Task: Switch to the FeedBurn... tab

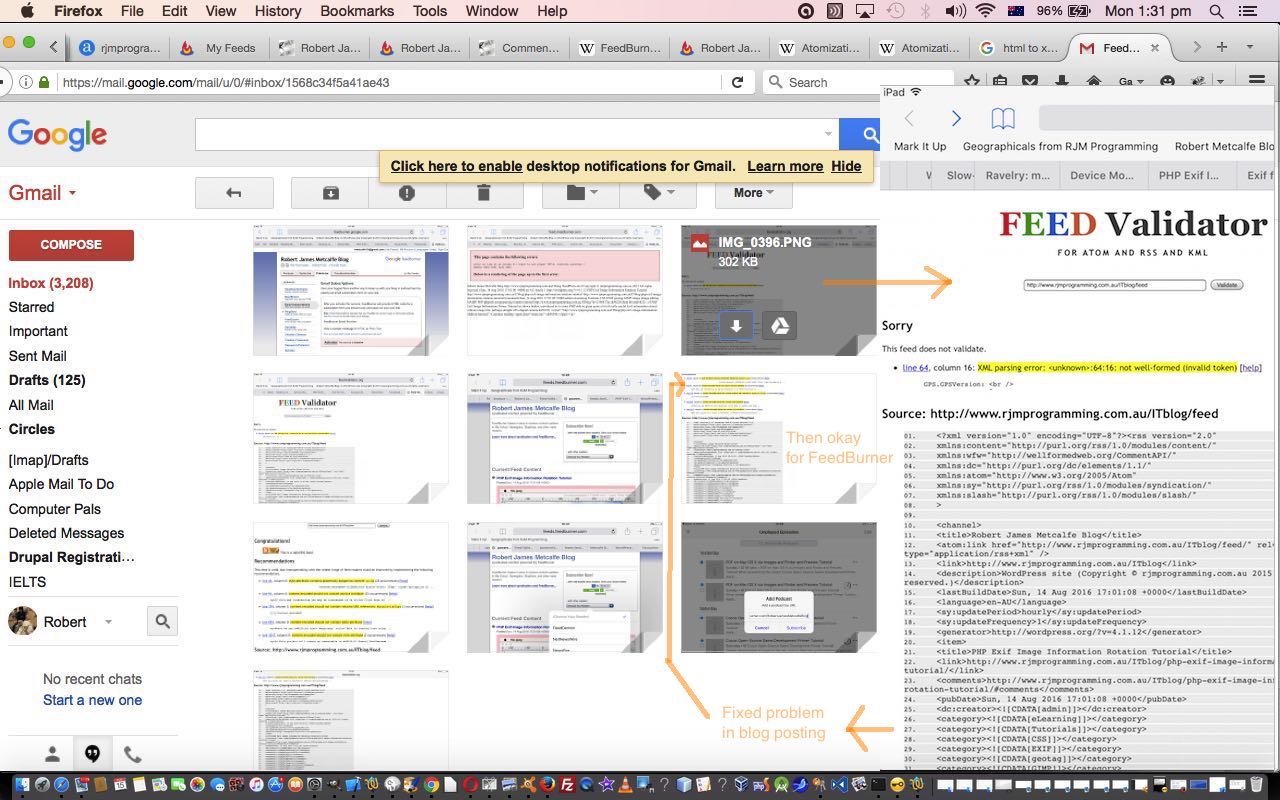Action: 620,47
